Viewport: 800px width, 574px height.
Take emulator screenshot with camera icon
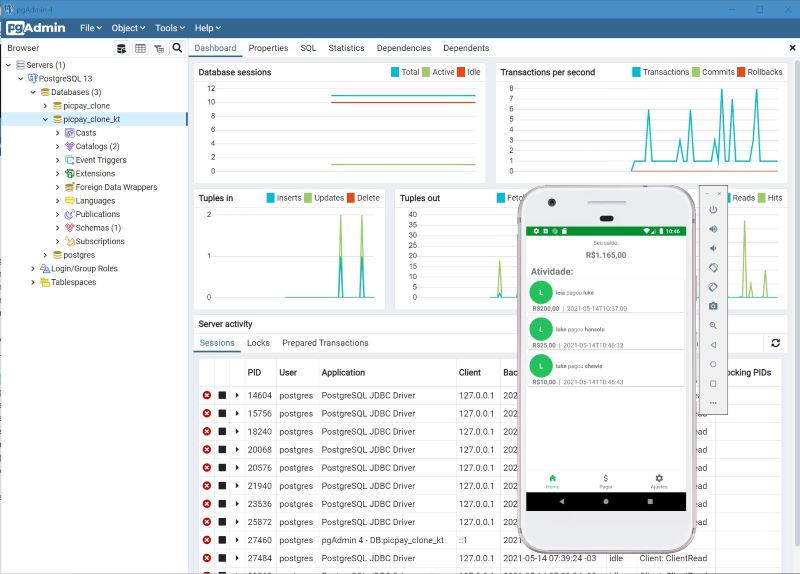pos(713,306)
